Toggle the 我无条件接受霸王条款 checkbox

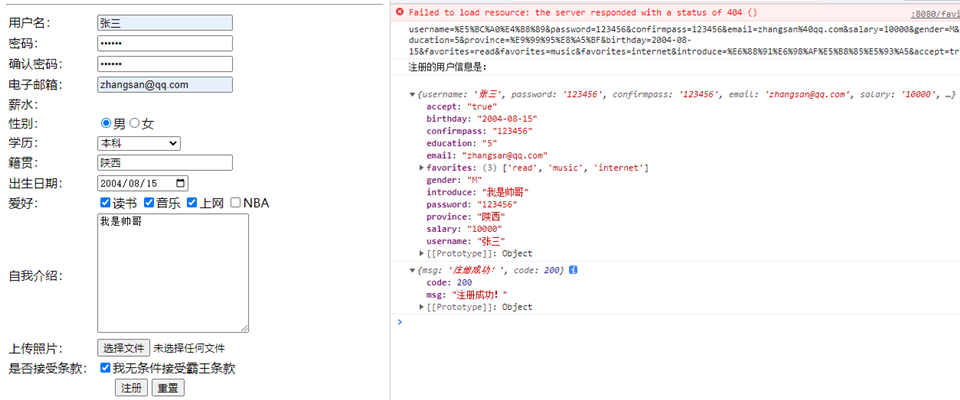(x=105, y=368)
